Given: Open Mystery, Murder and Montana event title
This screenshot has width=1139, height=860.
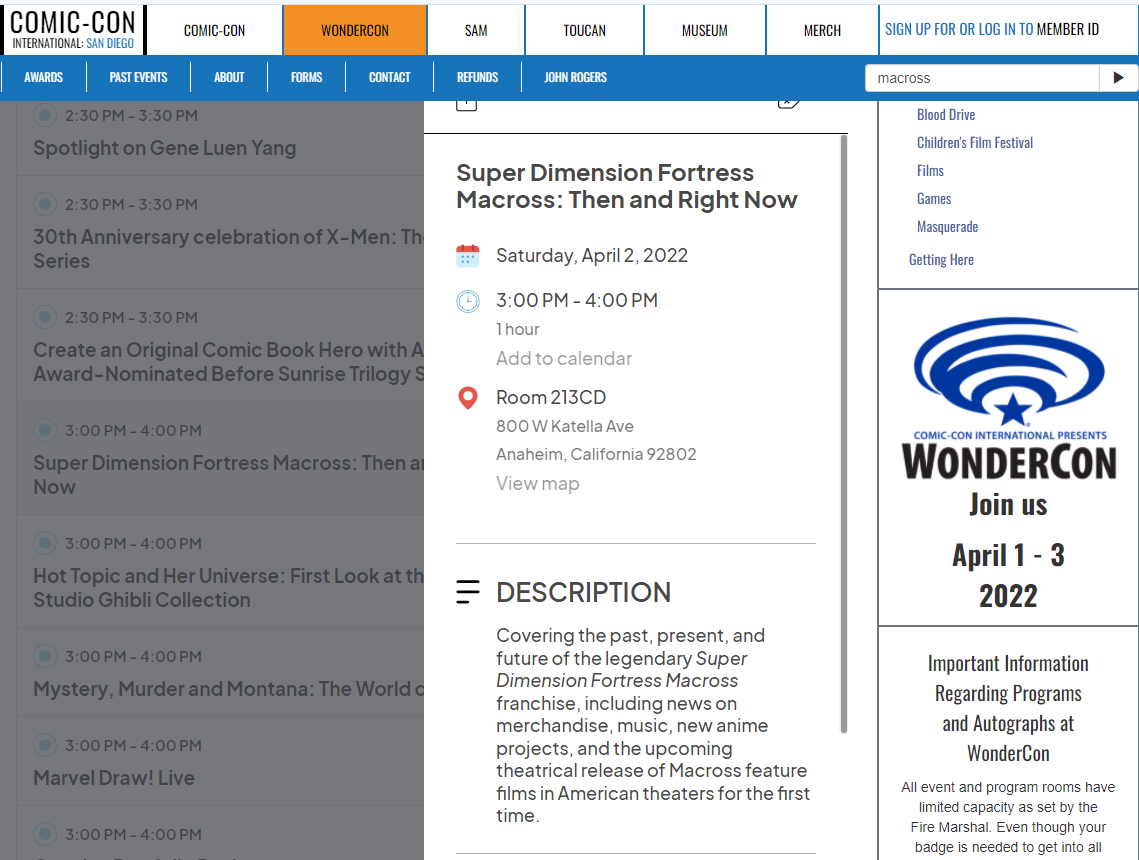Looking at the screenshot, I should [229, 689].
